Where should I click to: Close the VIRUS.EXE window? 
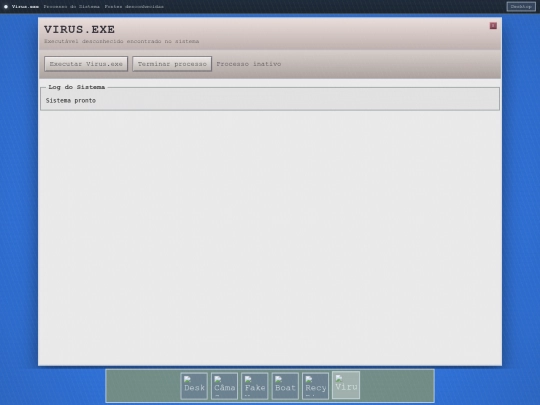493,26
